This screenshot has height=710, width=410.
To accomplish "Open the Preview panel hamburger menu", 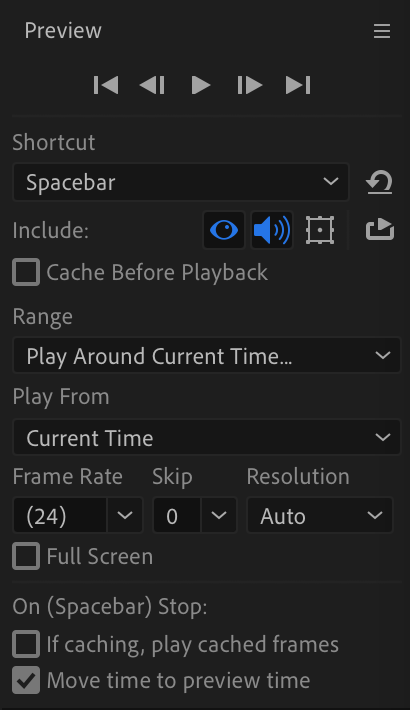I will (382, 31).
